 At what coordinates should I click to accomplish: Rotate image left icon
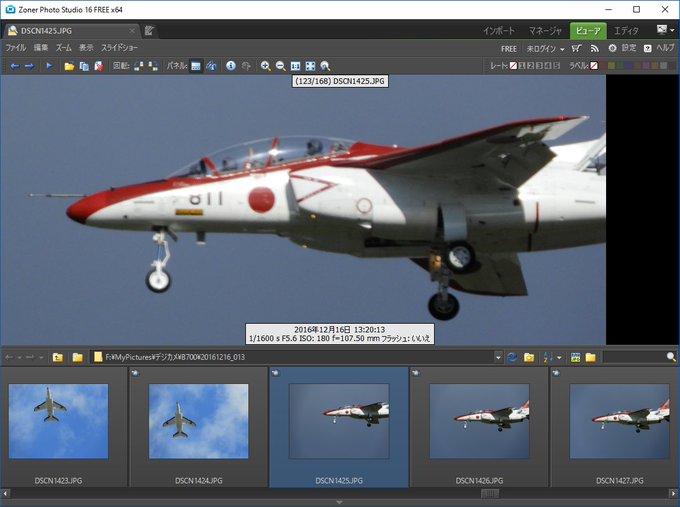point(138,66)
